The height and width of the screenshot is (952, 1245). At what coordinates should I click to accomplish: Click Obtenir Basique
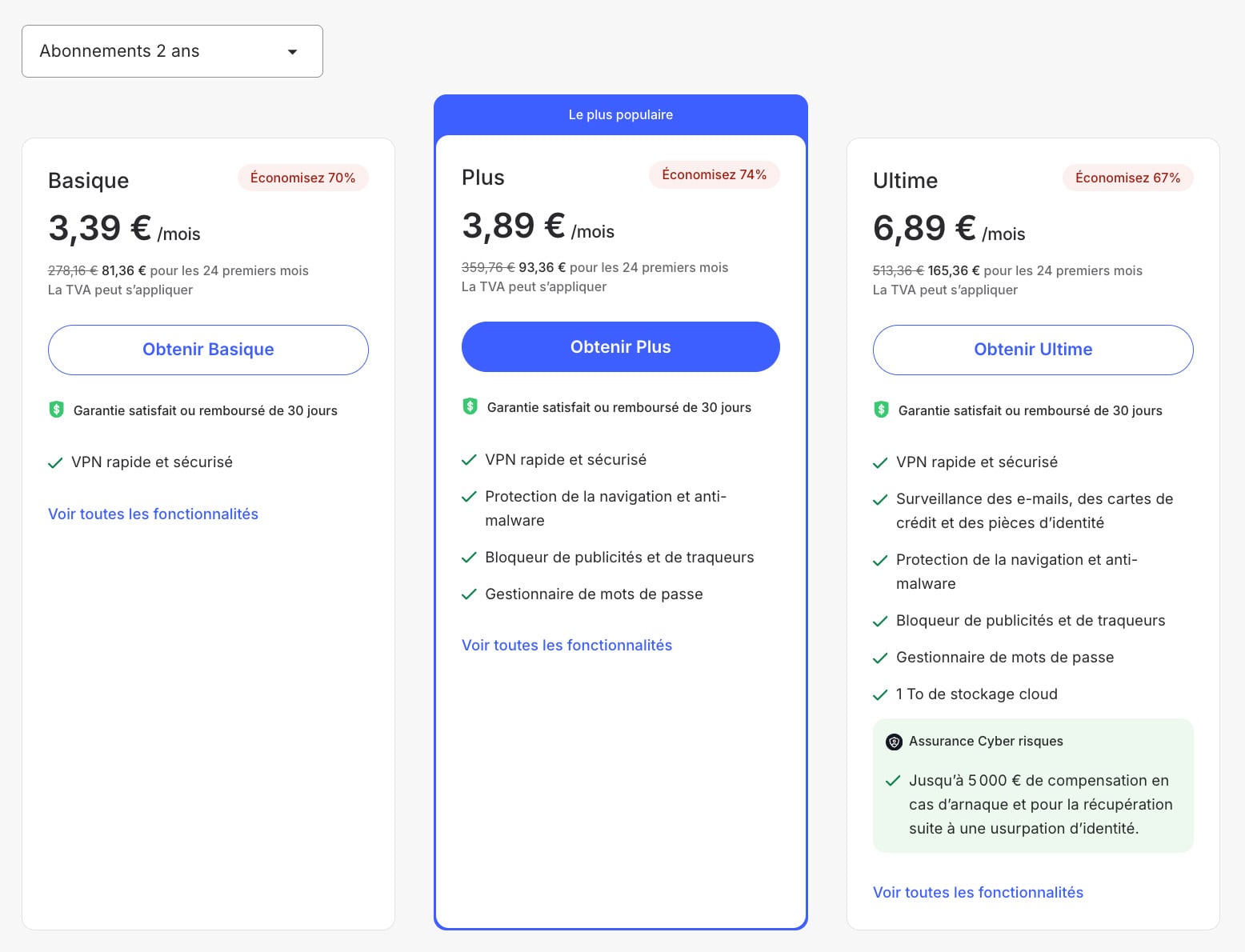pyautogui.click(x=208, y=350)
